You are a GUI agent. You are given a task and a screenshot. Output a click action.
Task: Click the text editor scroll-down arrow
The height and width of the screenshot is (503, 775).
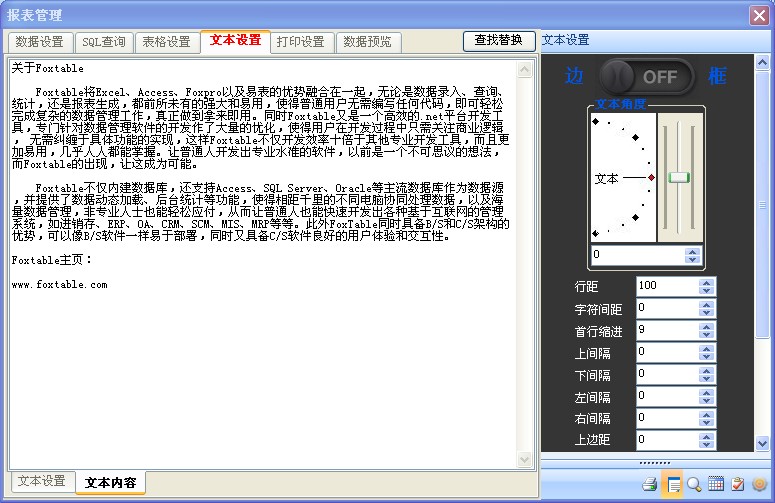[x=525, y=459]
